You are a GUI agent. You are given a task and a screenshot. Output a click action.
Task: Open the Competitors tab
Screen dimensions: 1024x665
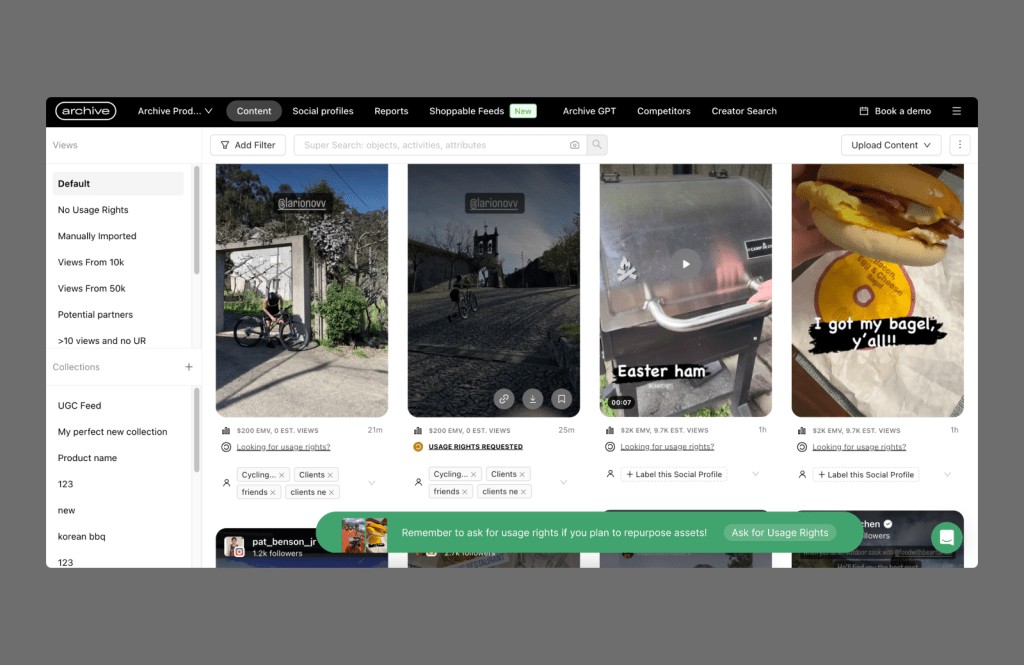(664, 111)
